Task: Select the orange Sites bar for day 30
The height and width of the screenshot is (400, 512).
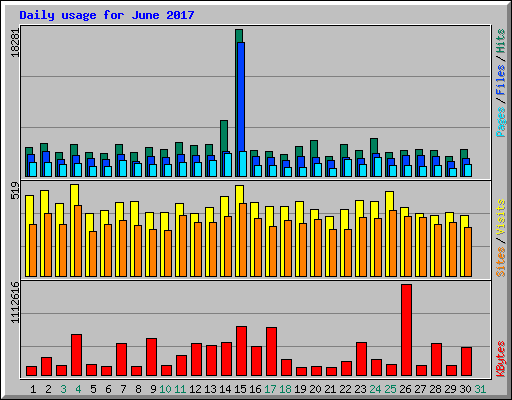Action: point(468,252)
